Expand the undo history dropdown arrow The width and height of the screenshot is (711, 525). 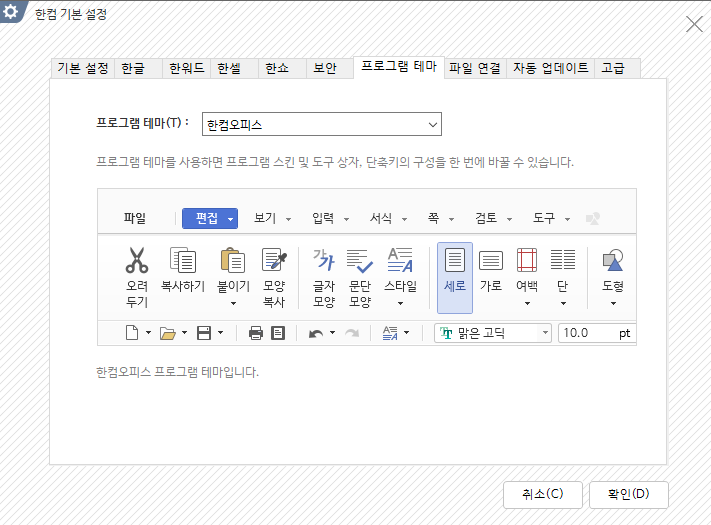coord(332,333)
